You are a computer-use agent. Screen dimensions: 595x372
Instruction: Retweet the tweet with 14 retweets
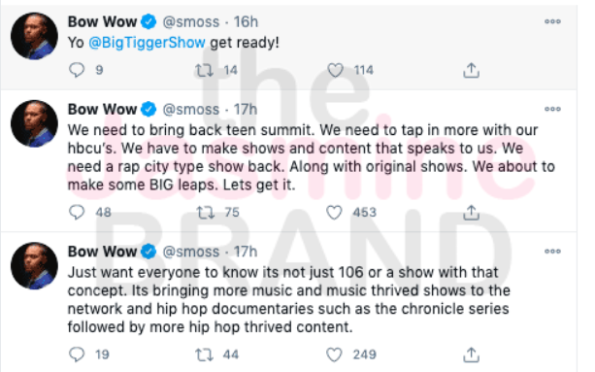[x=204, y=70]
